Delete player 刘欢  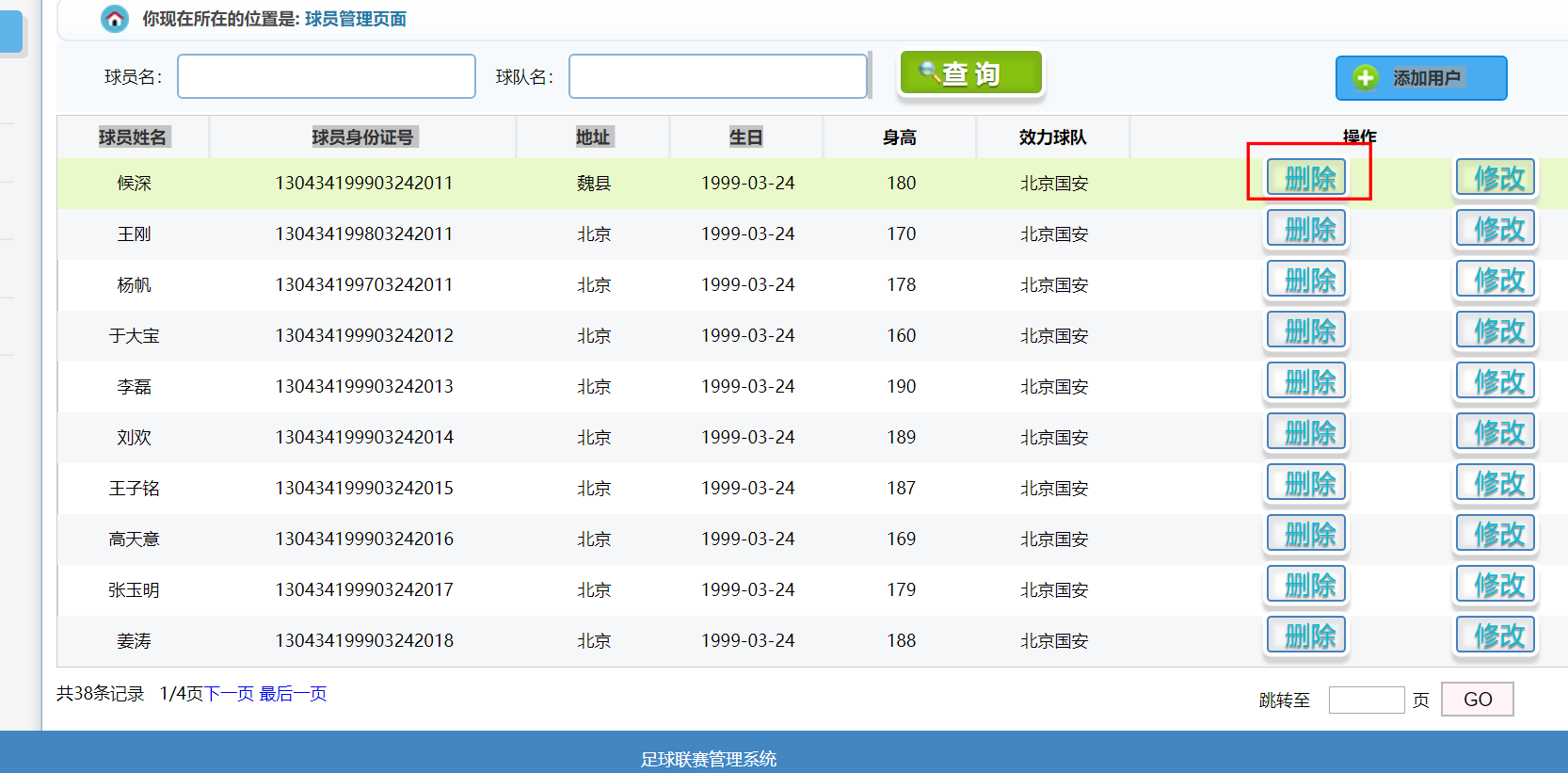(x=1306, y=431)
